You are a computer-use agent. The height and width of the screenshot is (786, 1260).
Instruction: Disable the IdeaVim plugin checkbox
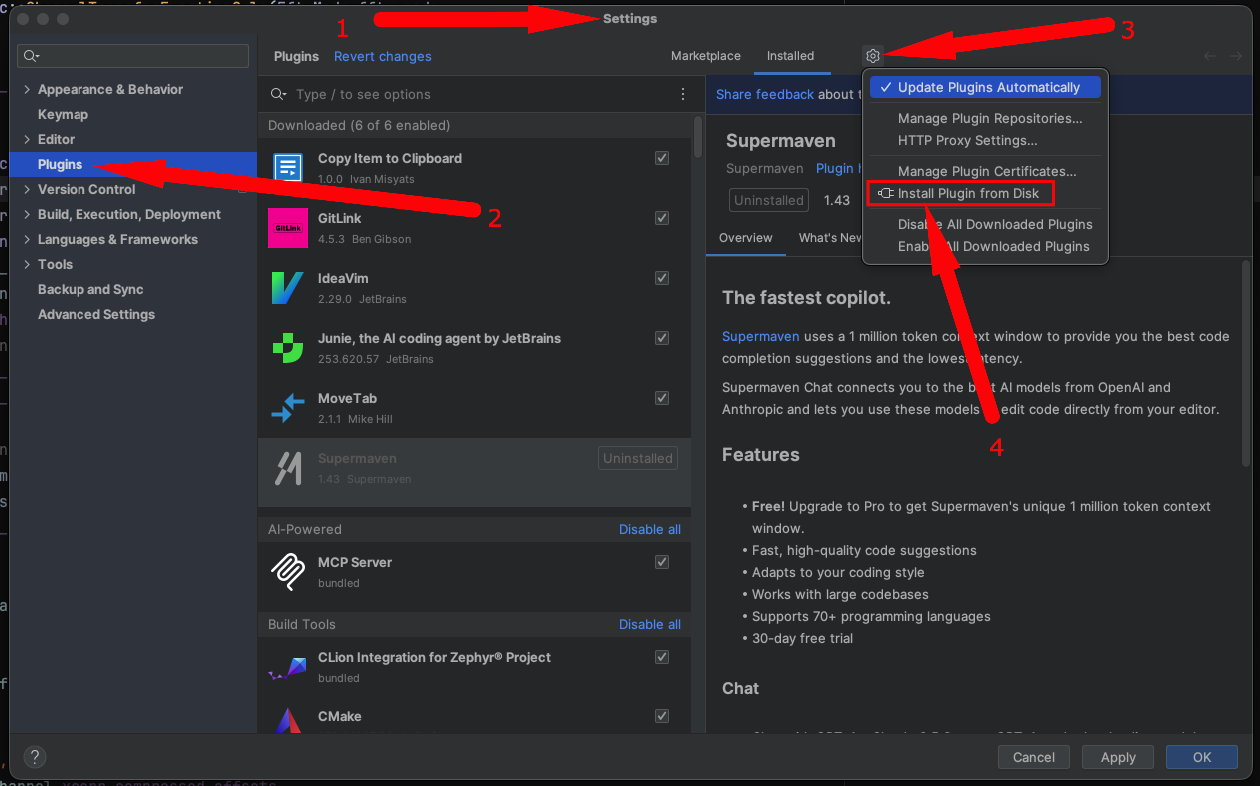(661, 278)
